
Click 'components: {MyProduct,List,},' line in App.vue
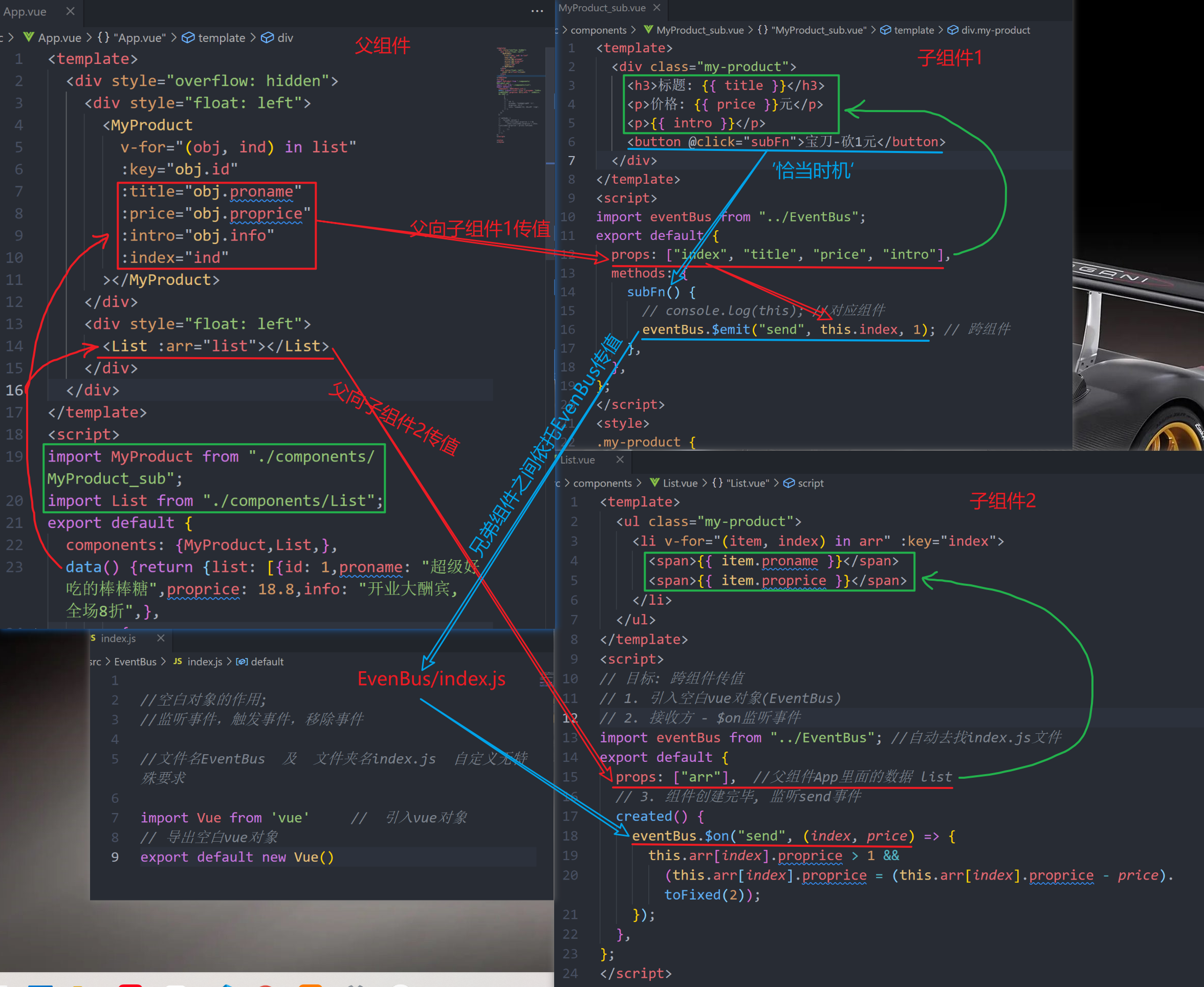201,545
